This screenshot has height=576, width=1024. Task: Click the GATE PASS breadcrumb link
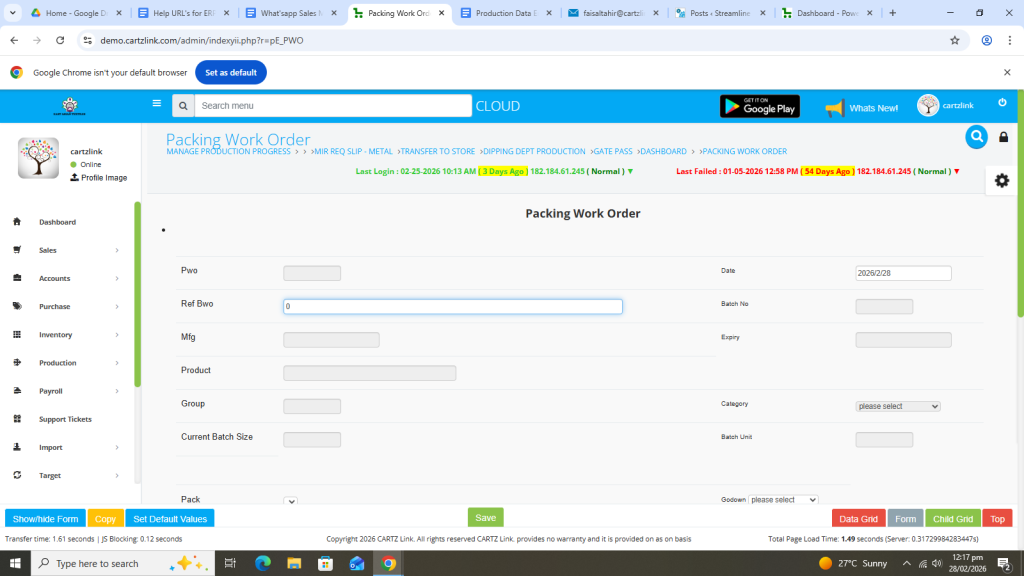pyautogui.click(x=612, y=151)
